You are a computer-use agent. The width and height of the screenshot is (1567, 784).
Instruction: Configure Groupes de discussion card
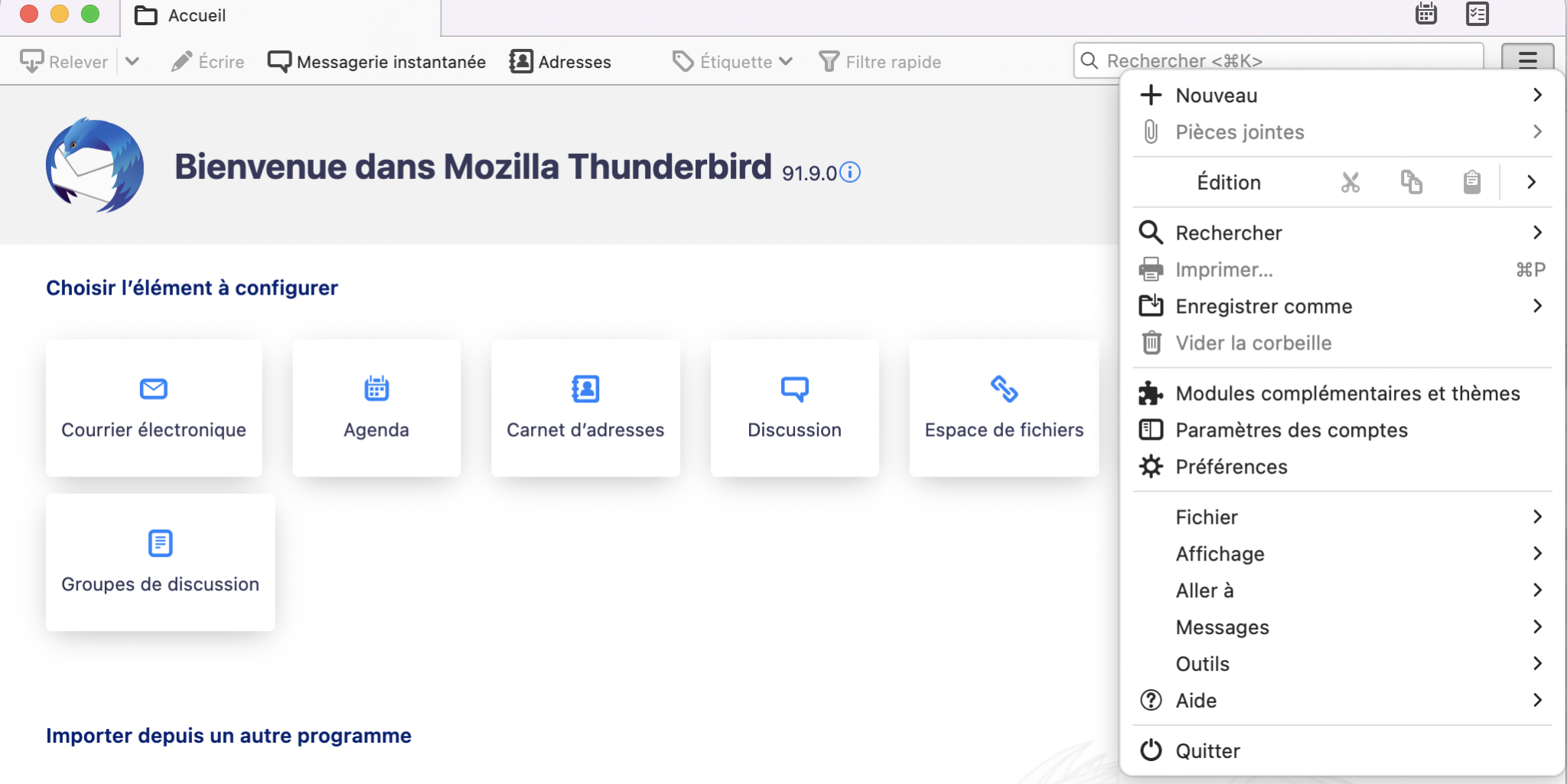click(160, 562)
